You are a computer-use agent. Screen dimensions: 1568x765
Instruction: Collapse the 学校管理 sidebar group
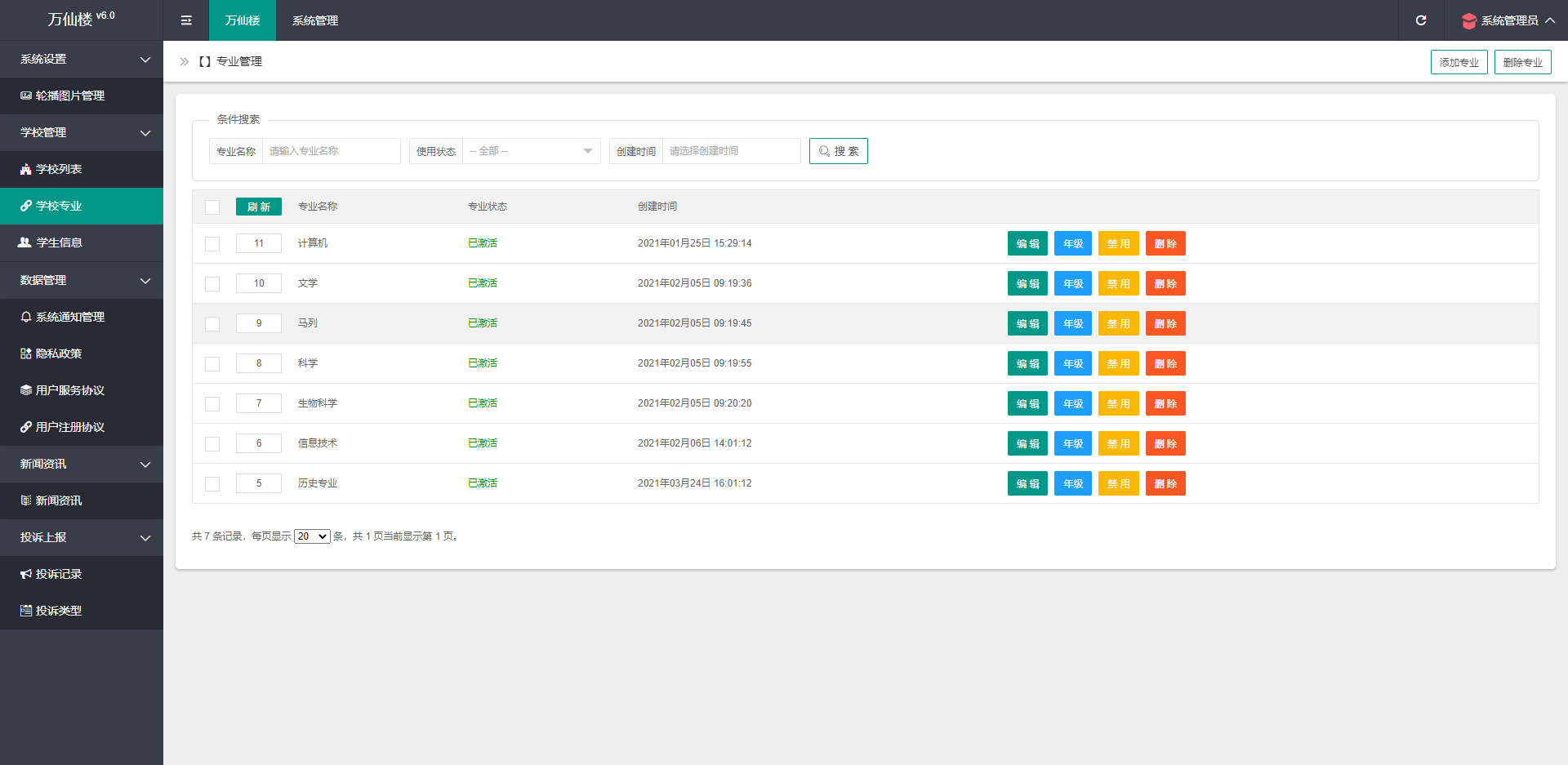point(82,132)
